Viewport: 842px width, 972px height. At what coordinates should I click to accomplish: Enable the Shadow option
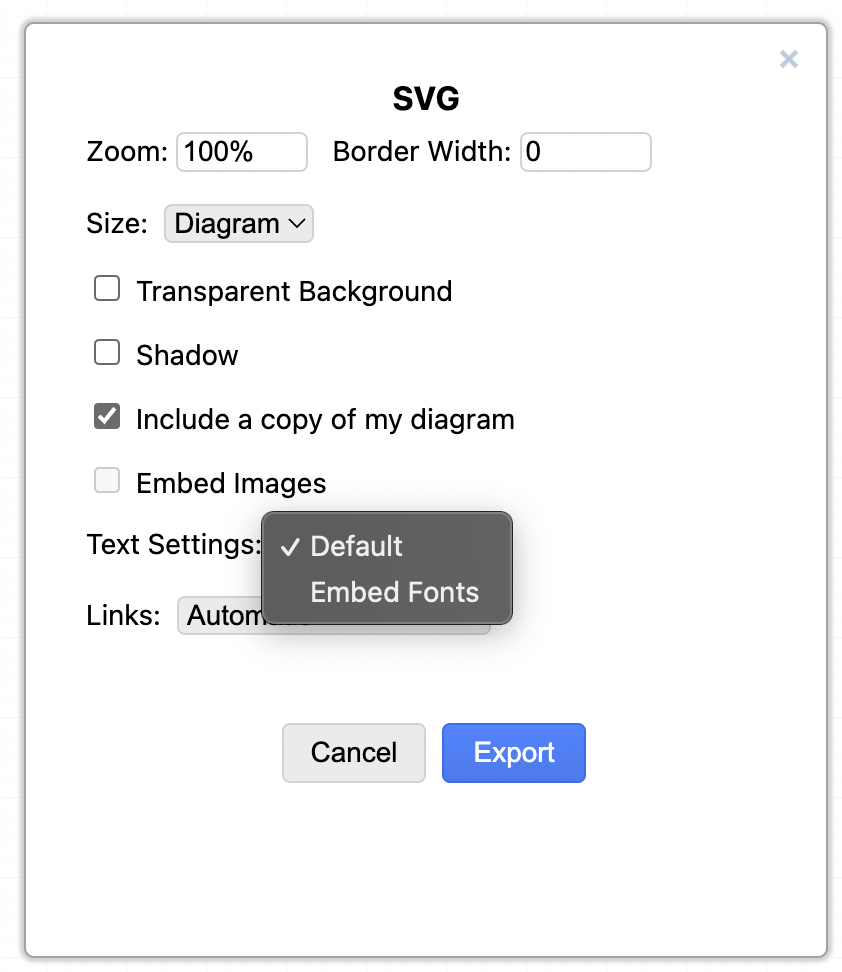107,352
